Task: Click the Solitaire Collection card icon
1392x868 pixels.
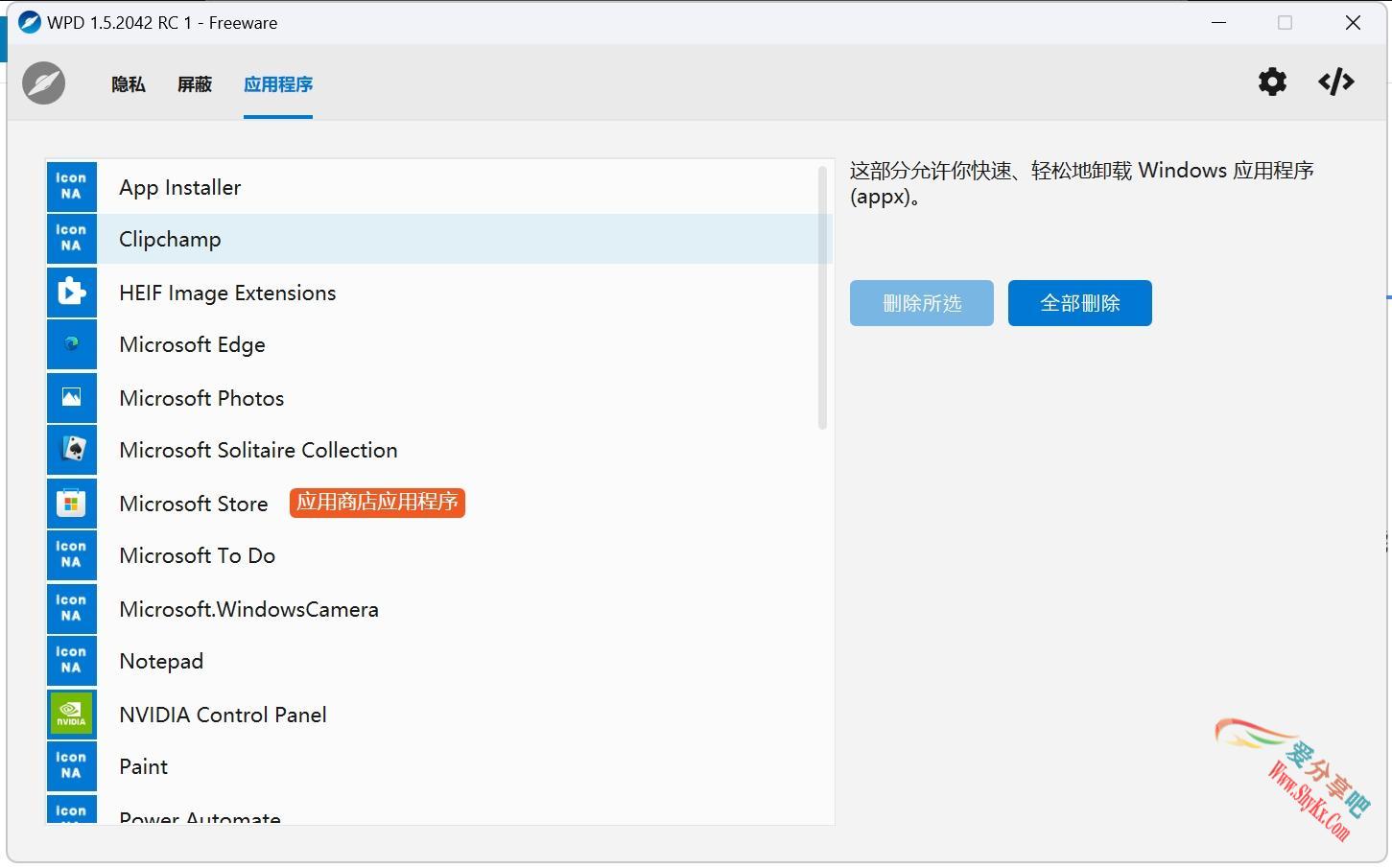Action: tap(72, 450)
